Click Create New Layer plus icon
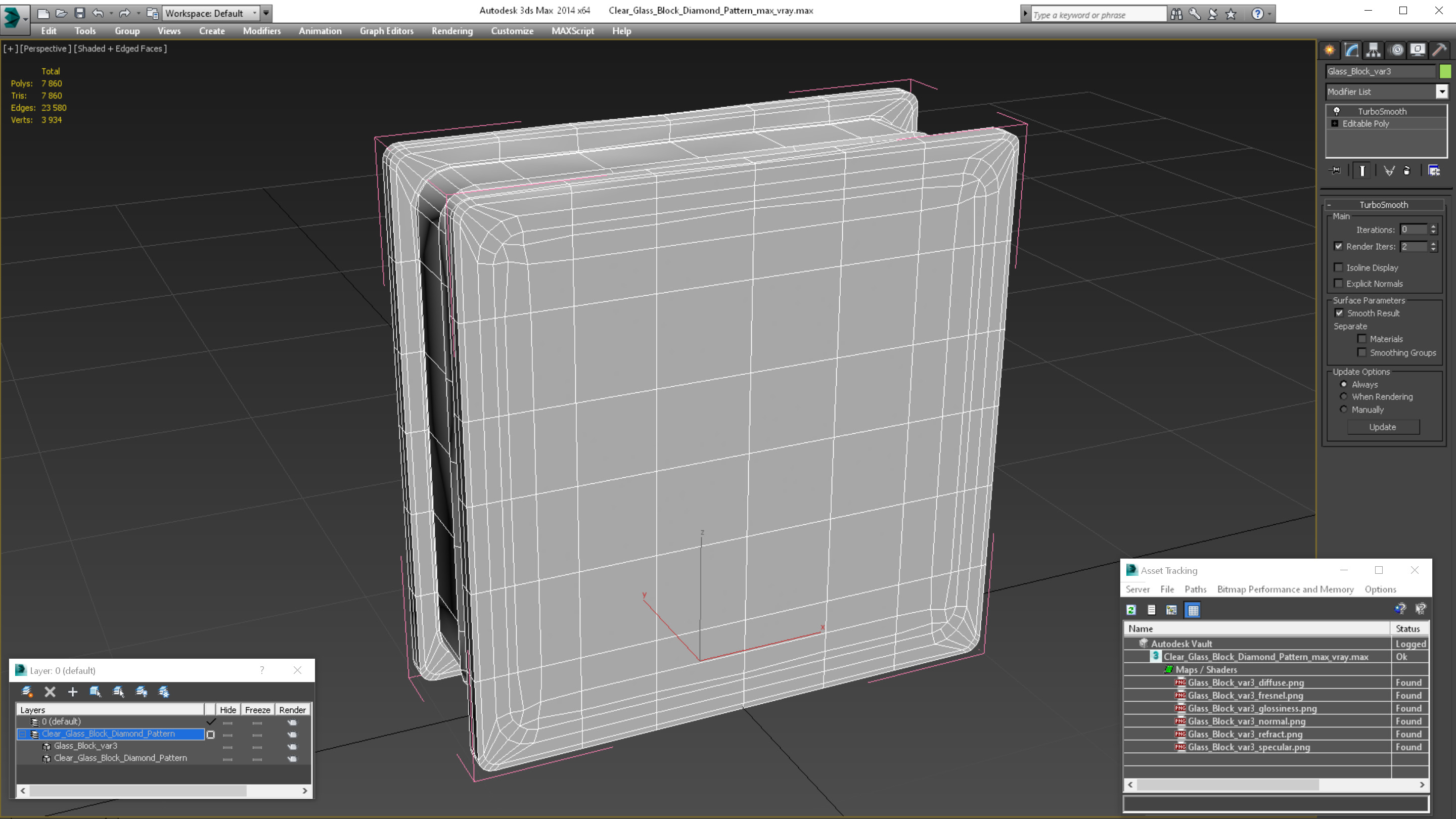Image resolution: width=1456 pixels, height=819 pixels. pyautogui.click(x=72, y=692)
